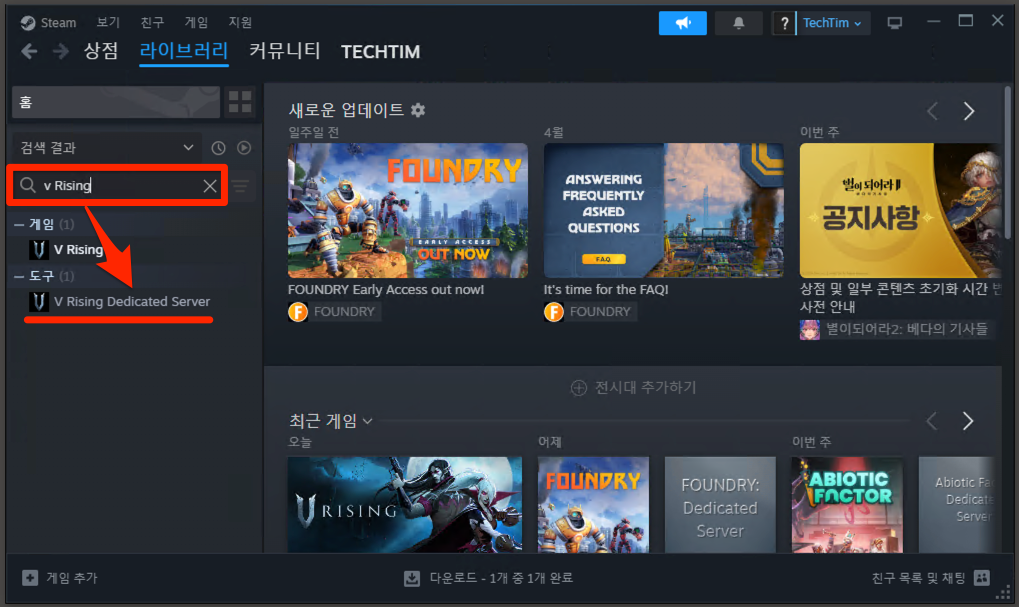
Task: Clear the search text with X
Action: 210,186
